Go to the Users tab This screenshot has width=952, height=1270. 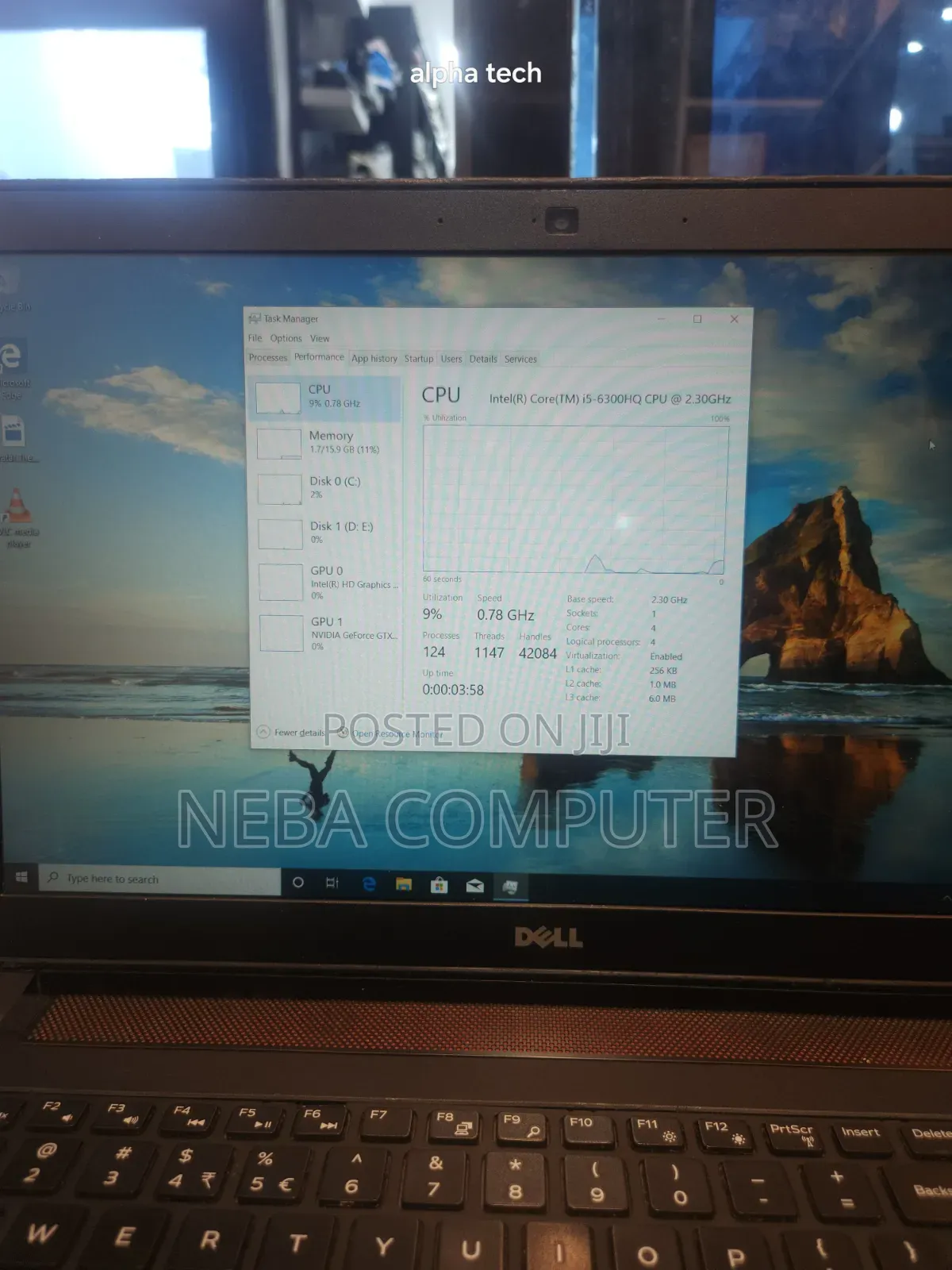(x=451, y=359)
